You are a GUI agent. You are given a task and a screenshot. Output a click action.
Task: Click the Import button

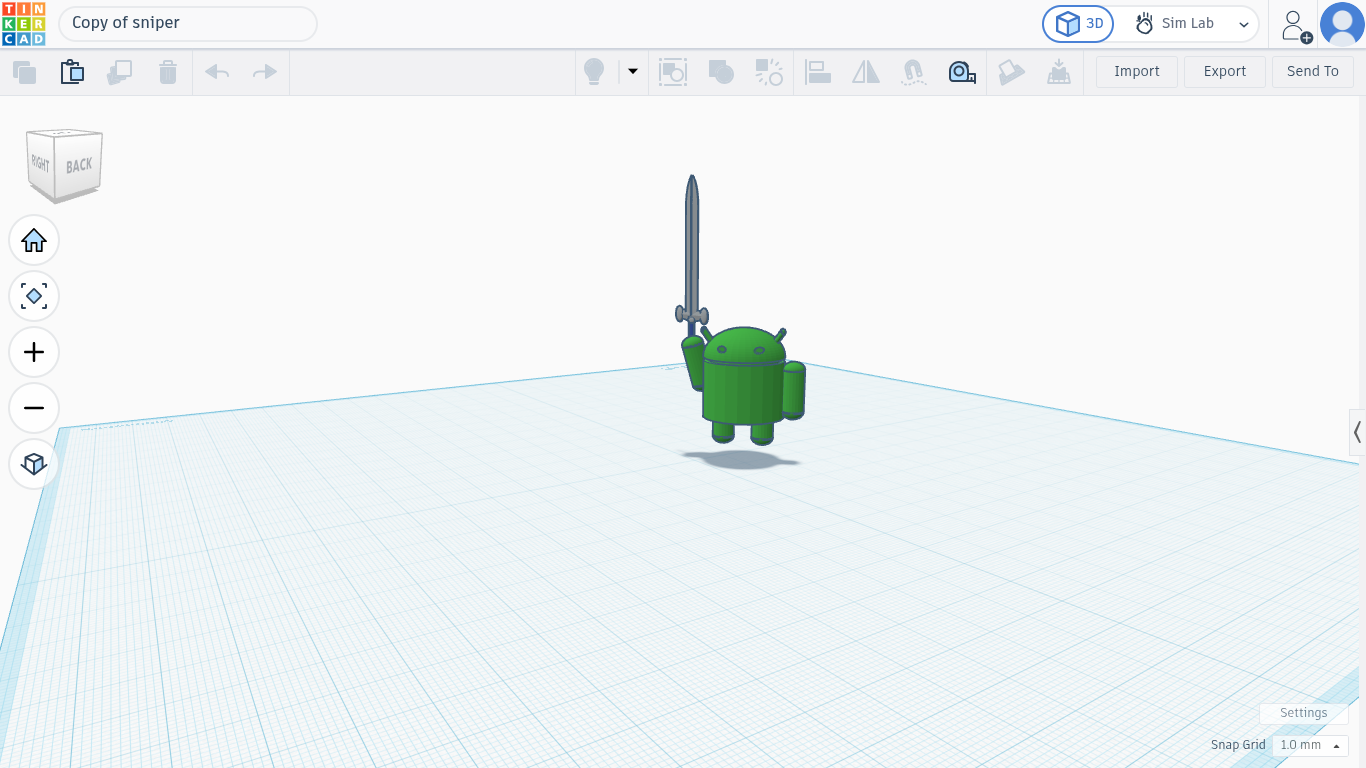(x=1137, y=72)
